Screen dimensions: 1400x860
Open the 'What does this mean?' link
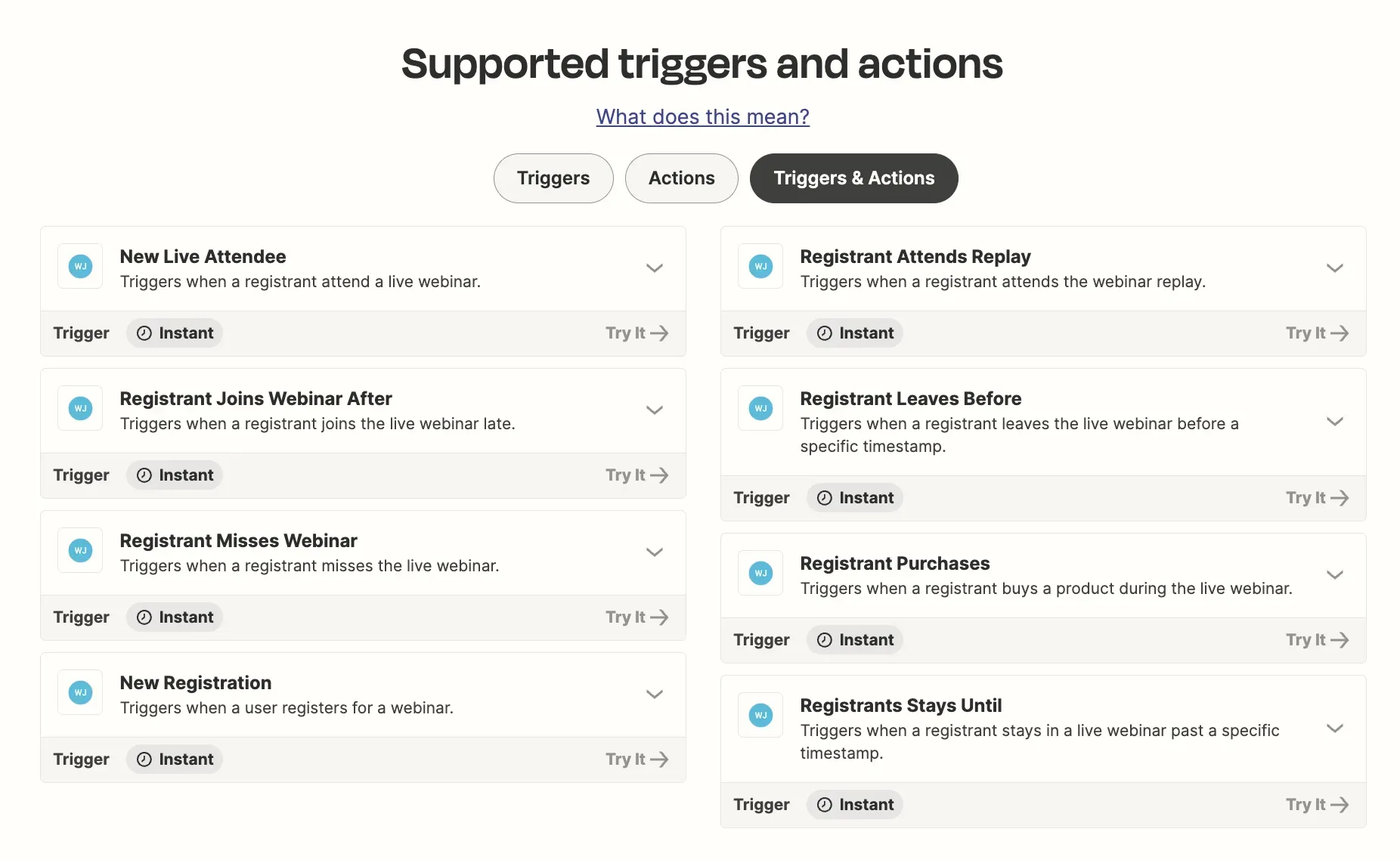[702, 116]
